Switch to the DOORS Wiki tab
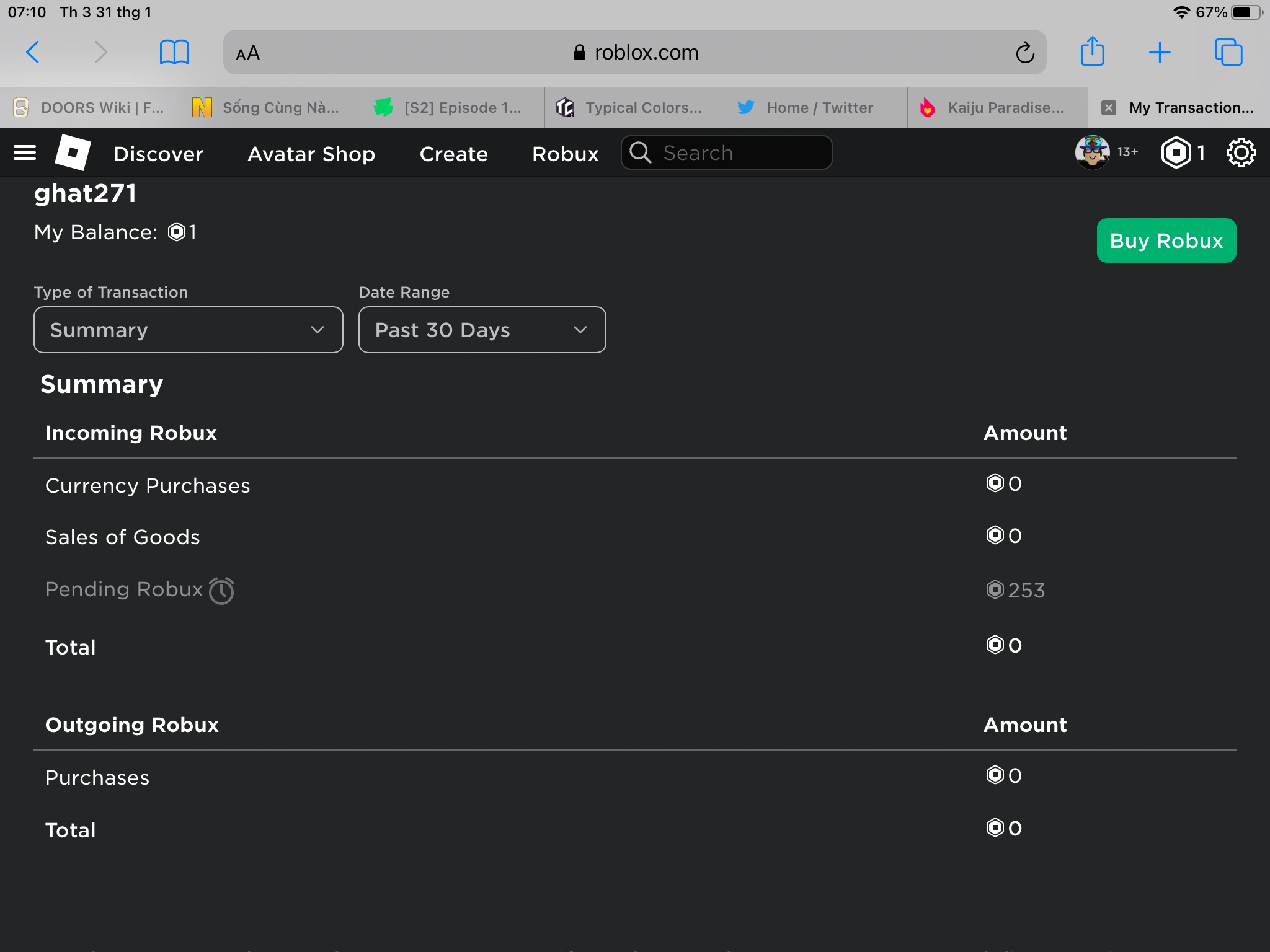Screen dimensions: 1270x952 tap(91, 108)
